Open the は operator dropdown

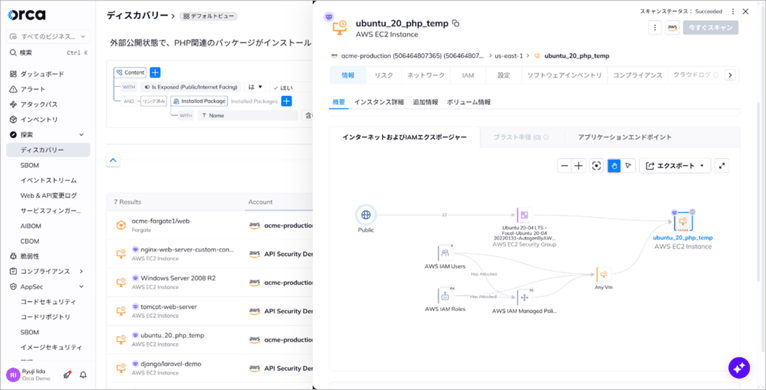click(x=255, y=87)
